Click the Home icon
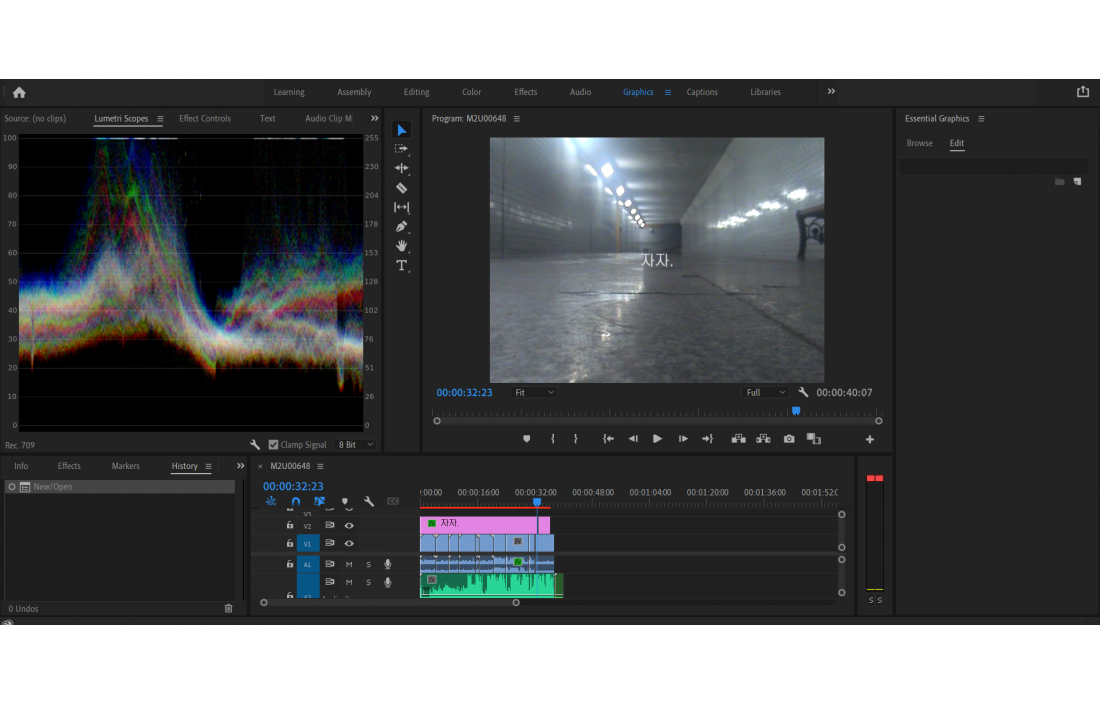The image size is (1100, 705). click(x=19, y=92)
